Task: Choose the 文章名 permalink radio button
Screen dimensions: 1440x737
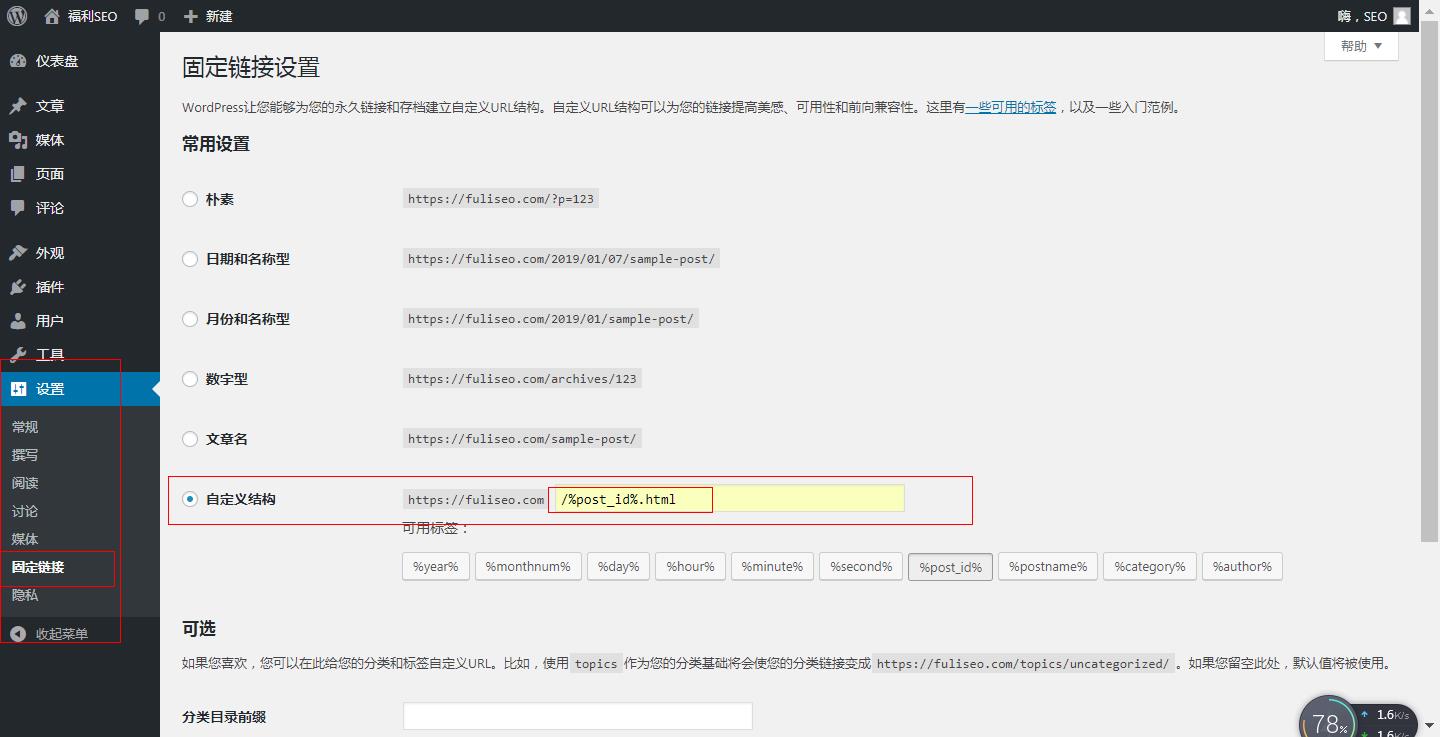Action: coord(190,439)
